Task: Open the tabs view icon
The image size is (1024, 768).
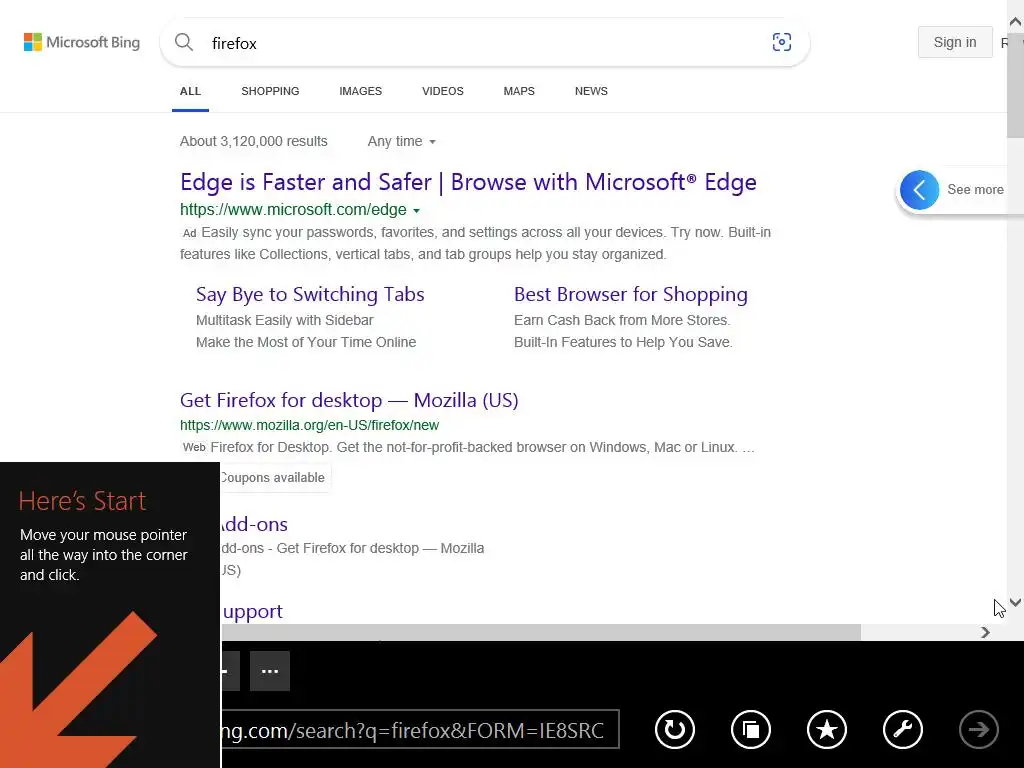Action: [751, 730]
